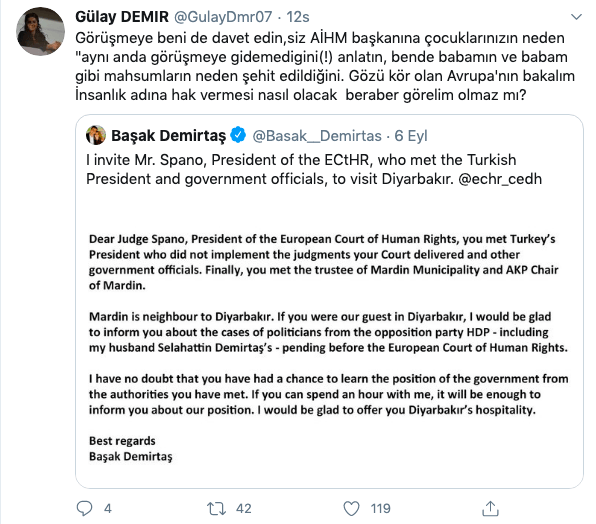This screenshot has width=596, height=524.
Task: Open the share tweet upload icon
Action: pyautogui.click(x=490, y=508)
